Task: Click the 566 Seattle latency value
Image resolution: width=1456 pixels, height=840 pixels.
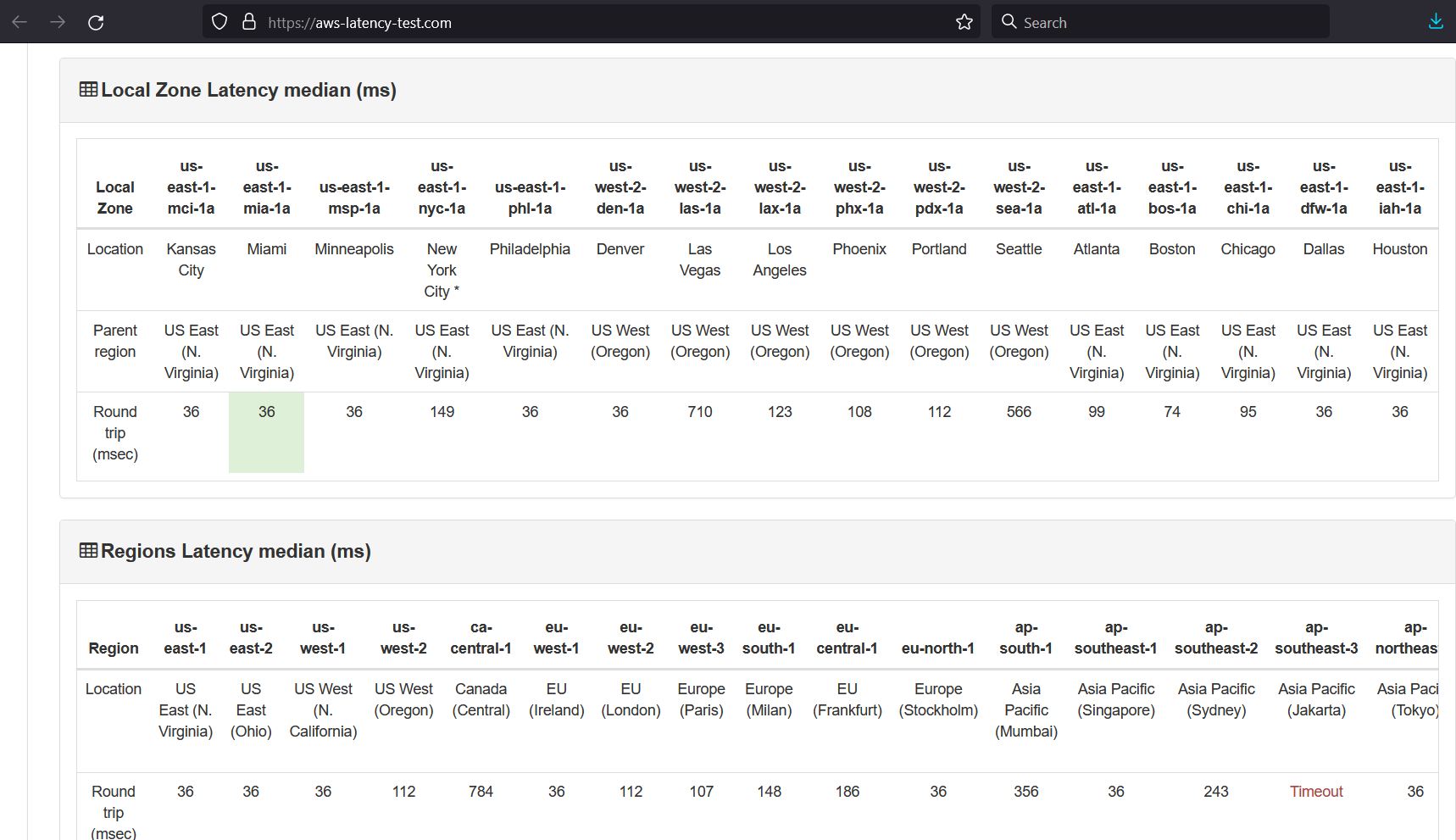Action: coord(1019,412)
